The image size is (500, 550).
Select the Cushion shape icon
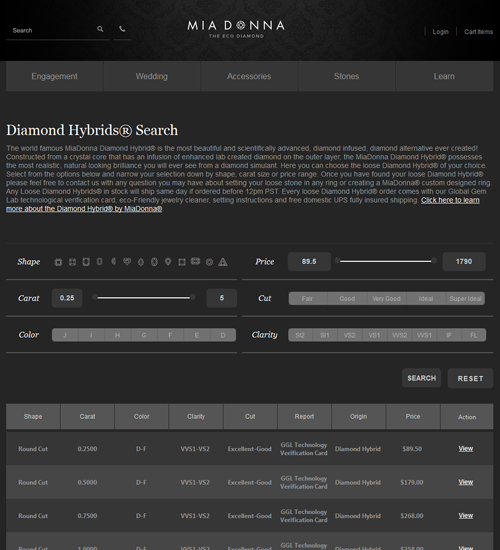click(72, 262)
